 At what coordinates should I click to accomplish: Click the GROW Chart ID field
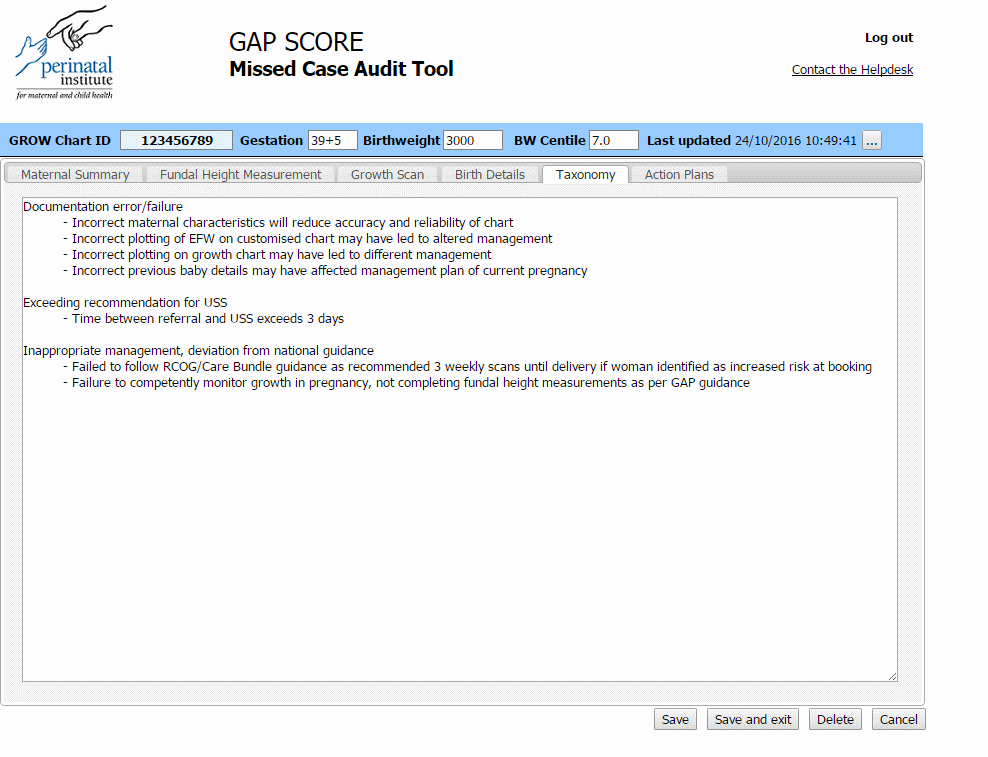point(176,140)
